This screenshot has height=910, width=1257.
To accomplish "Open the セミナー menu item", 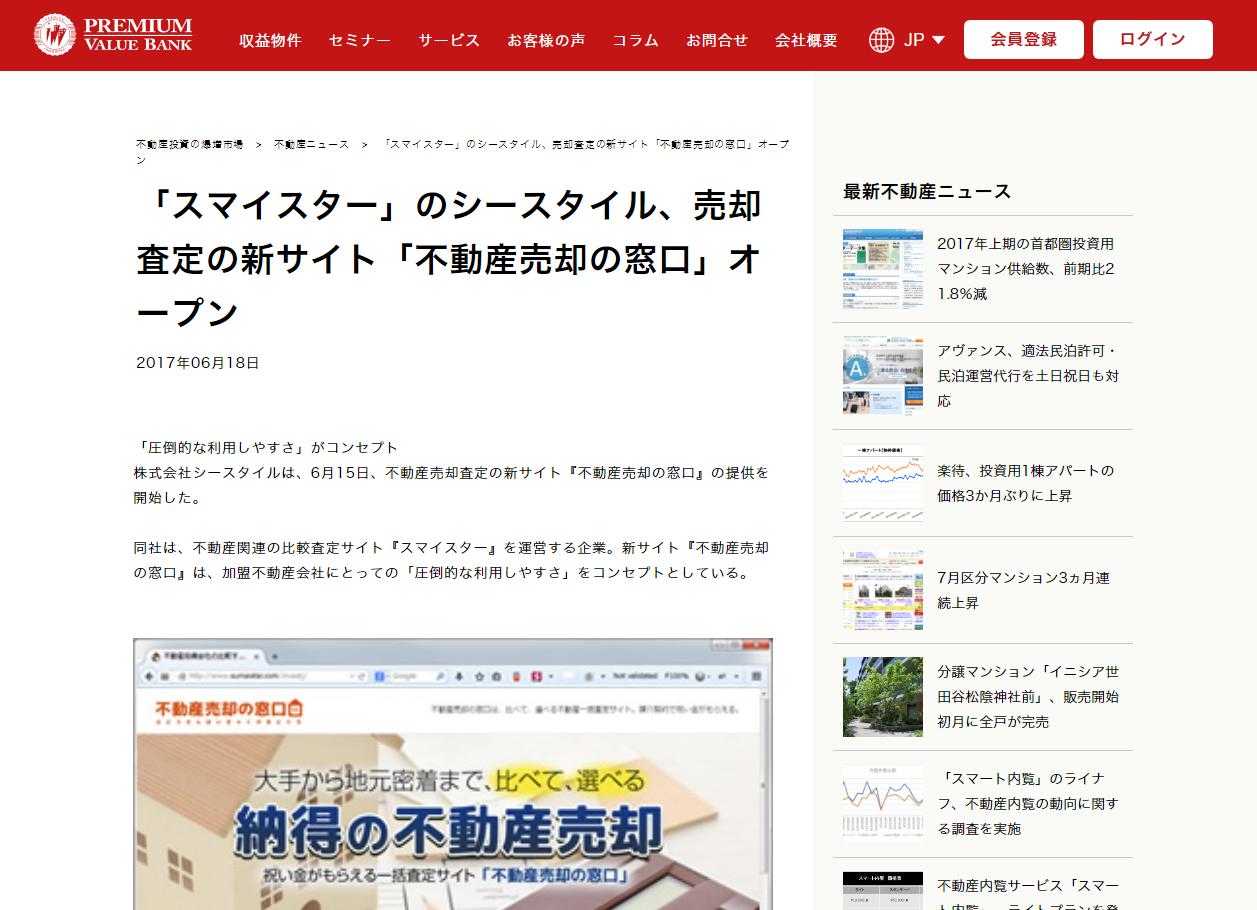I will coord(359,40).
